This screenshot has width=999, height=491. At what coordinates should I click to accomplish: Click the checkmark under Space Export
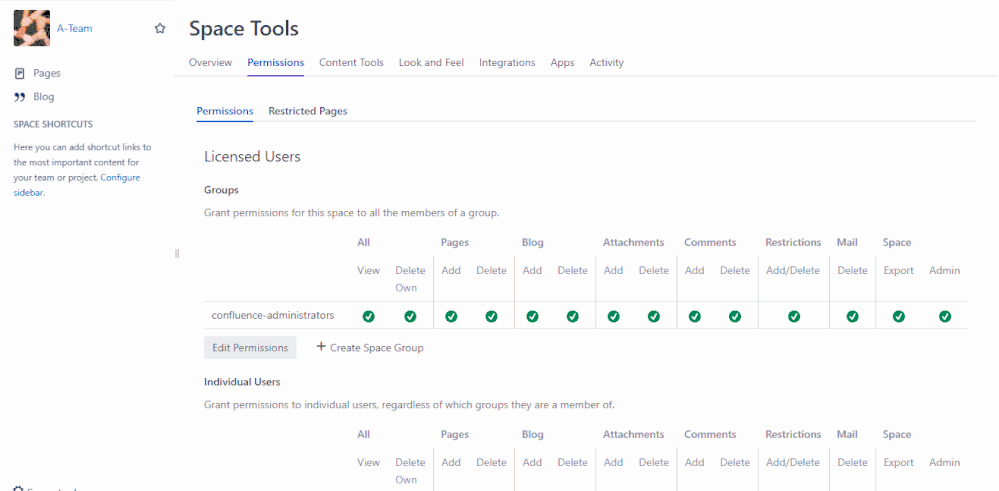(x=899, y=316)
